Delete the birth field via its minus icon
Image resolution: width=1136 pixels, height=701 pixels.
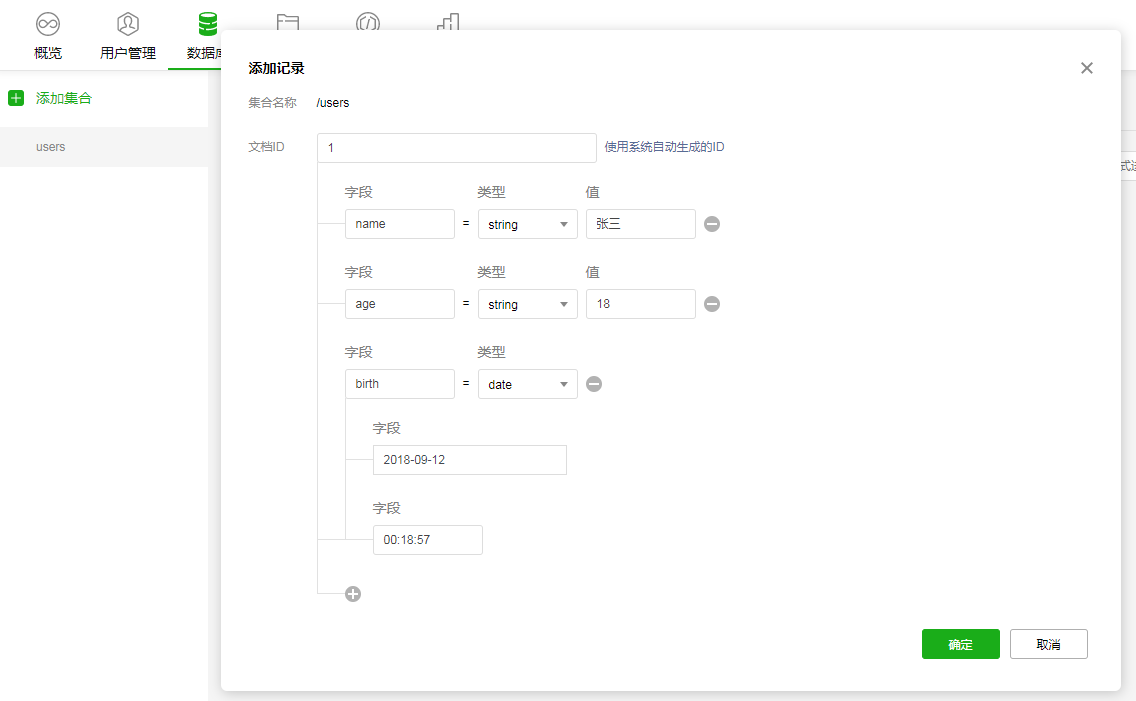point(594,384)
